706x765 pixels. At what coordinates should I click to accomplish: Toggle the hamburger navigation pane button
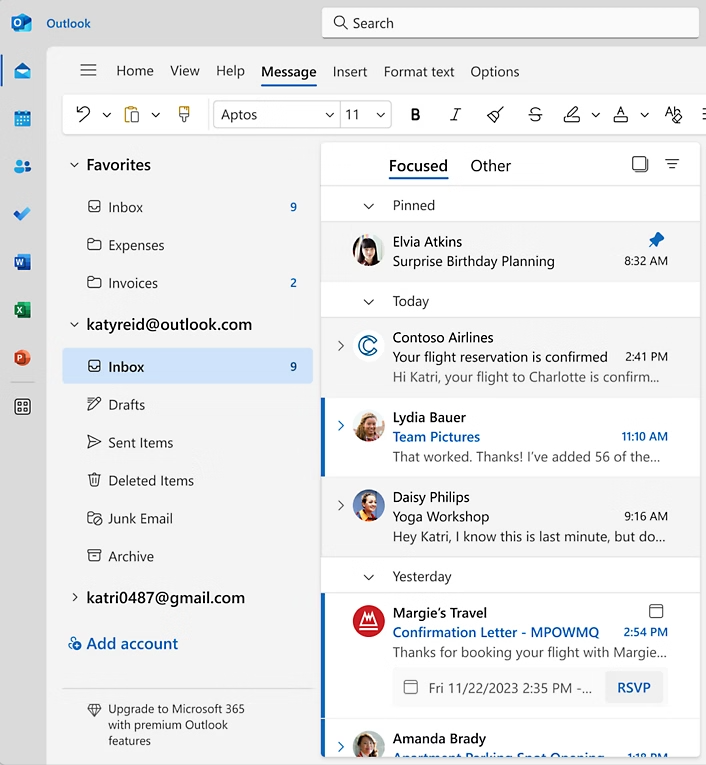coord(88,70)
